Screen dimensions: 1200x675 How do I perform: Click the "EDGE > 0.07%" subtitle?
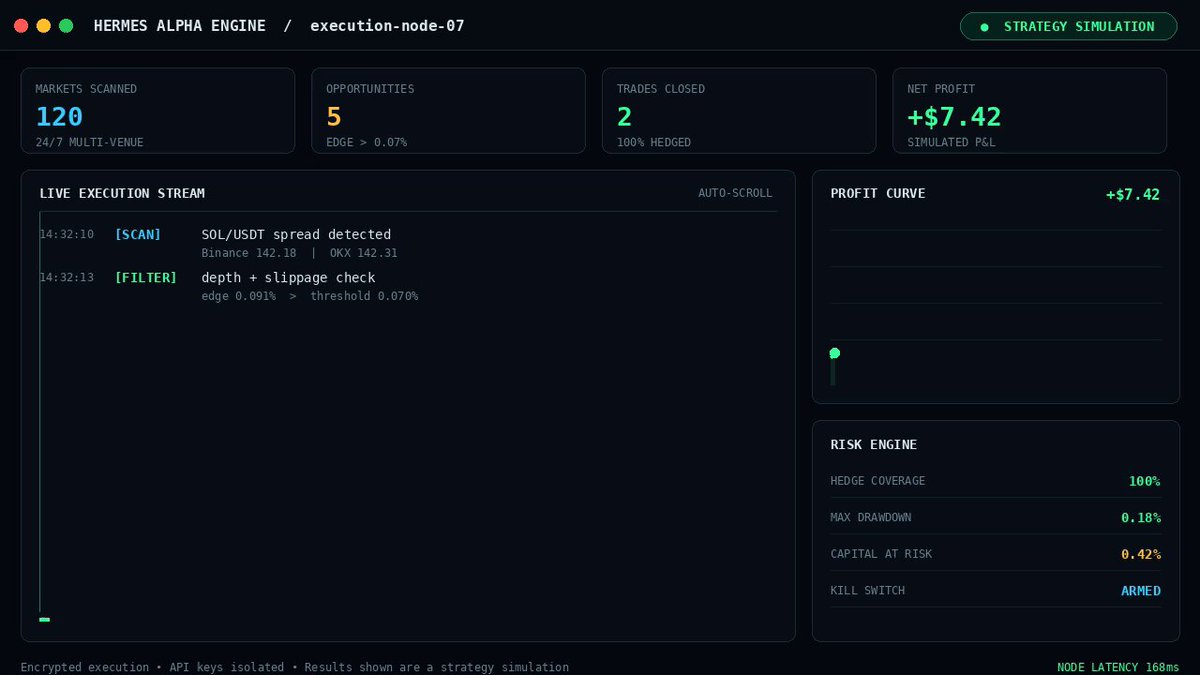pyautogui.click(x=366, y=143)
